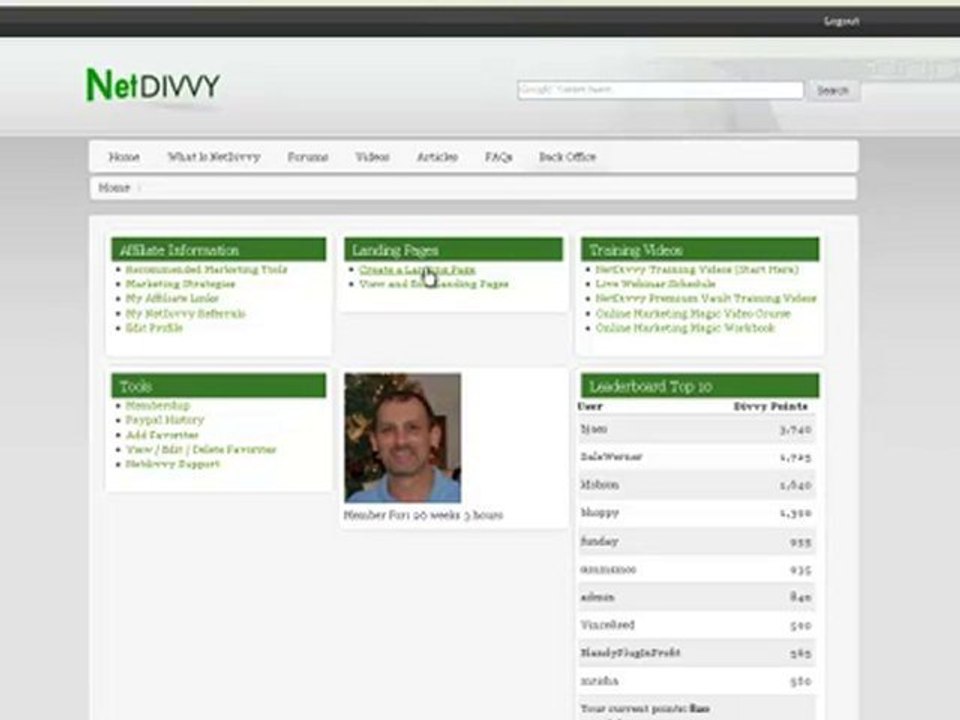960x720 pixels.
Task: Select the Sunday leaderboard row
Action: click(697, 541)
